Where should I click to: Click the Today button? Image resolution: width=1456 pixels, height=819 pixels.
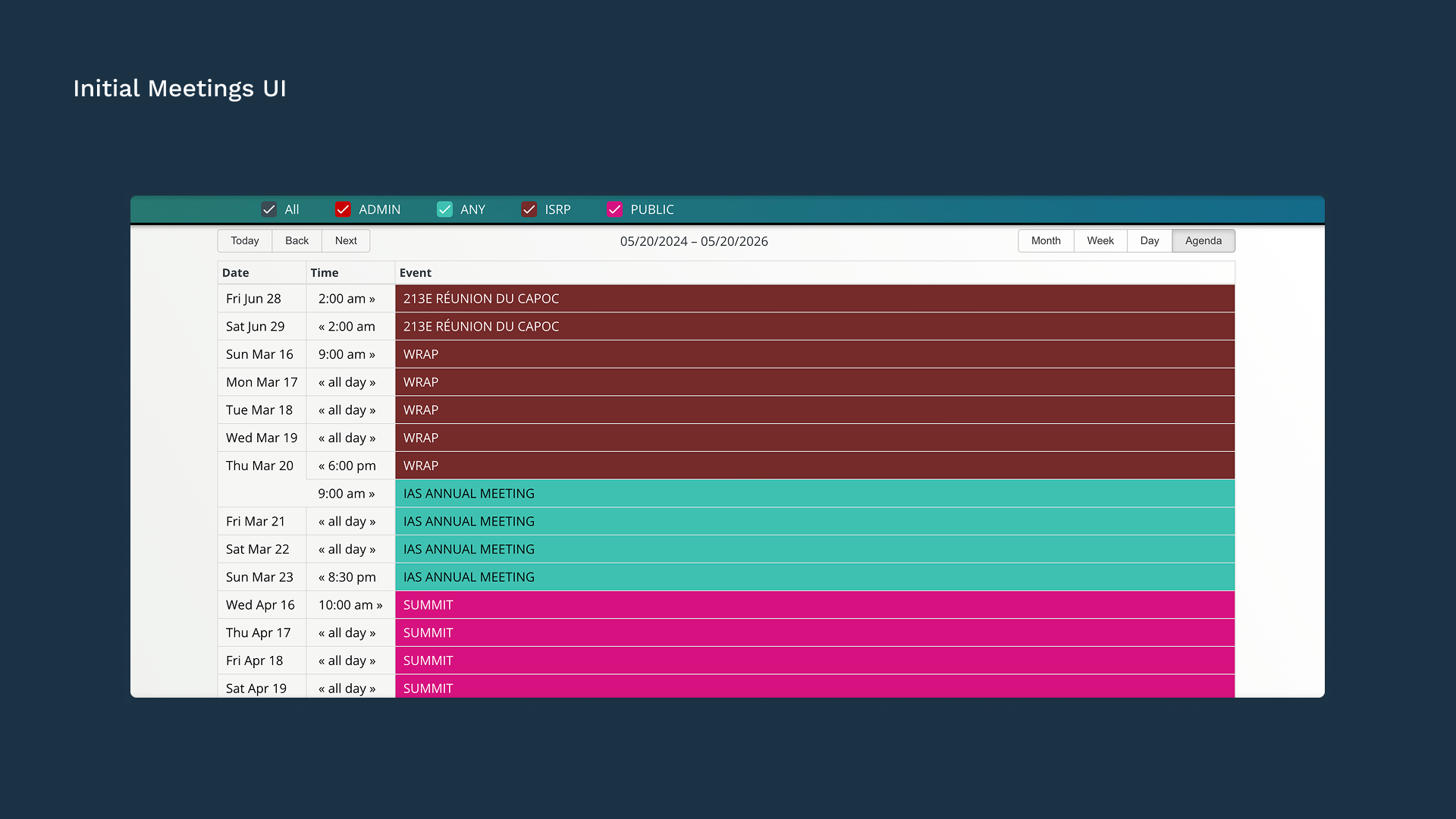click(x=245, y=240)
